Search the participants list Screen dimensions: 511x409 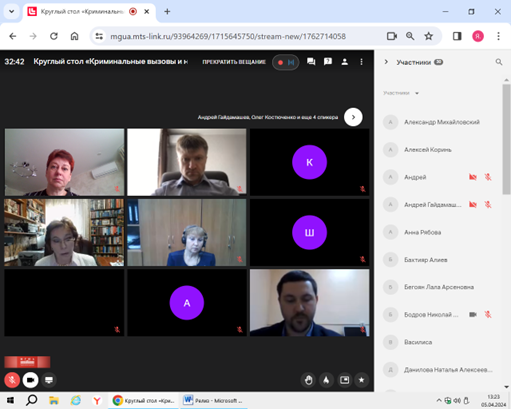[499, 62]
